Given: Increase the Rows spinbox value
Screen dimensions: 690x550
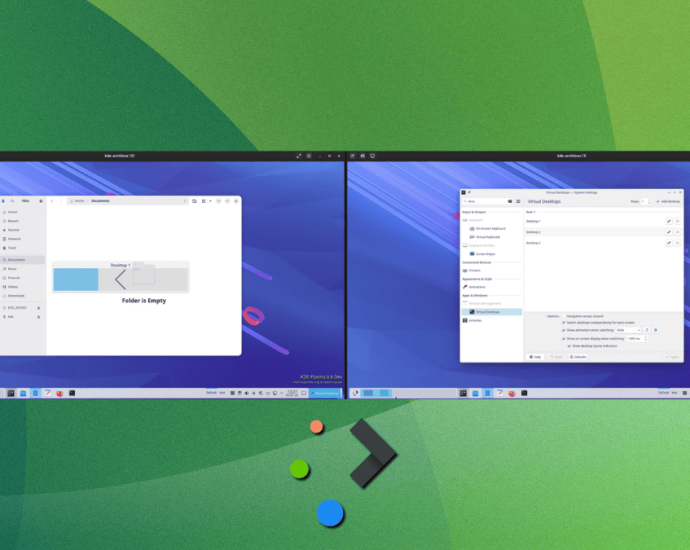Looking at the screenshot, I should pyautogui.click(x=650, y=200).
